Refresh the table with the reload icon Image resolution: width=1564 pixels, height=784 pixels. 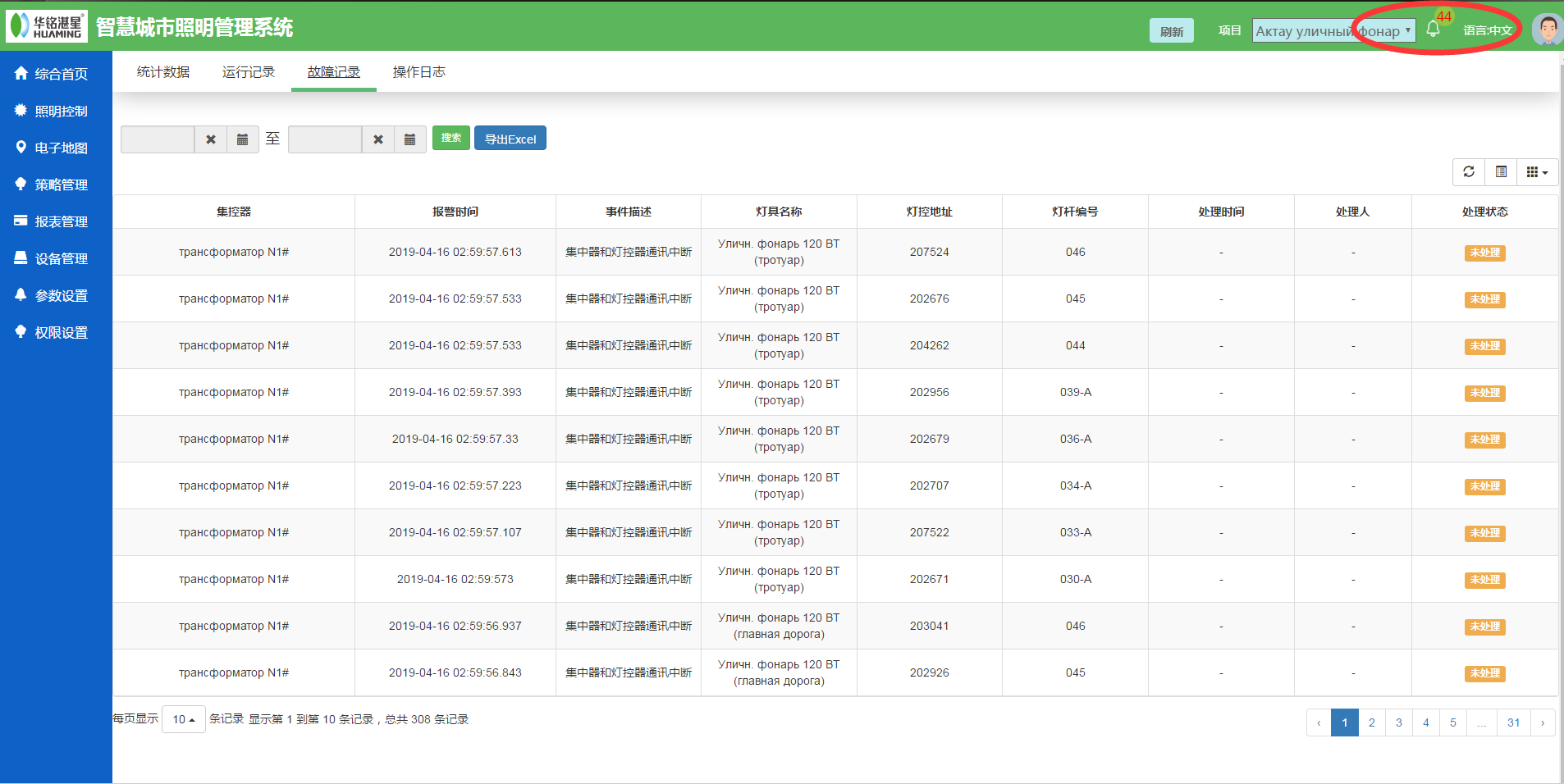(1469, 171)
